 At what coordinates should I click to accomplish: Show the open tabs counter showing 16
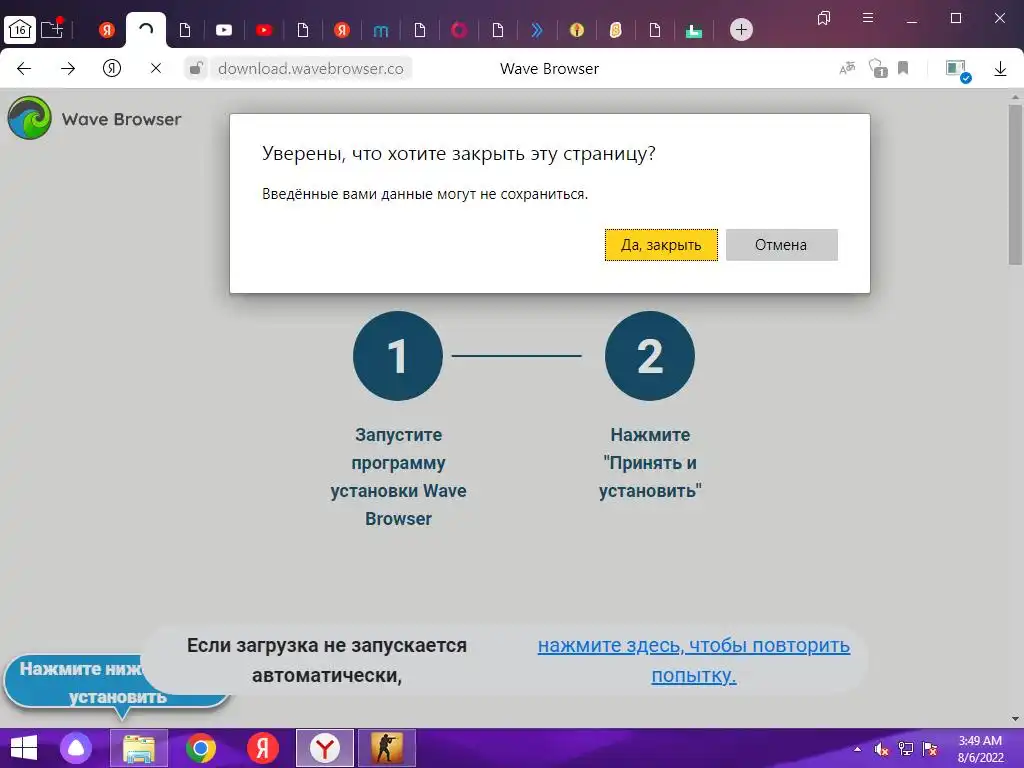pos(20,29)
